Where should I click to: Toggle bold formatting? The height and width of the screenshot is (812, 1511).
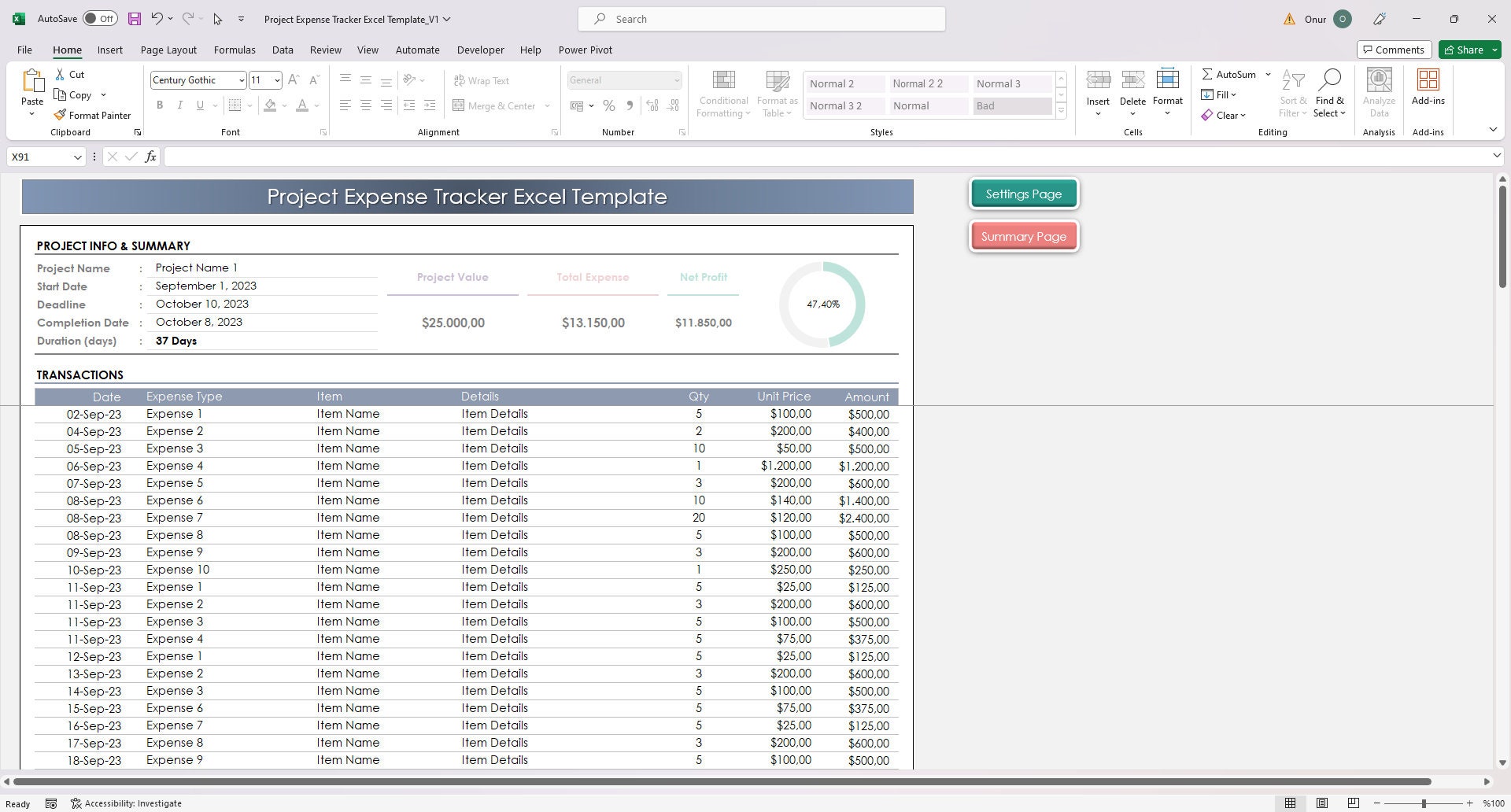pyautogui.click(x=160, y=105)
